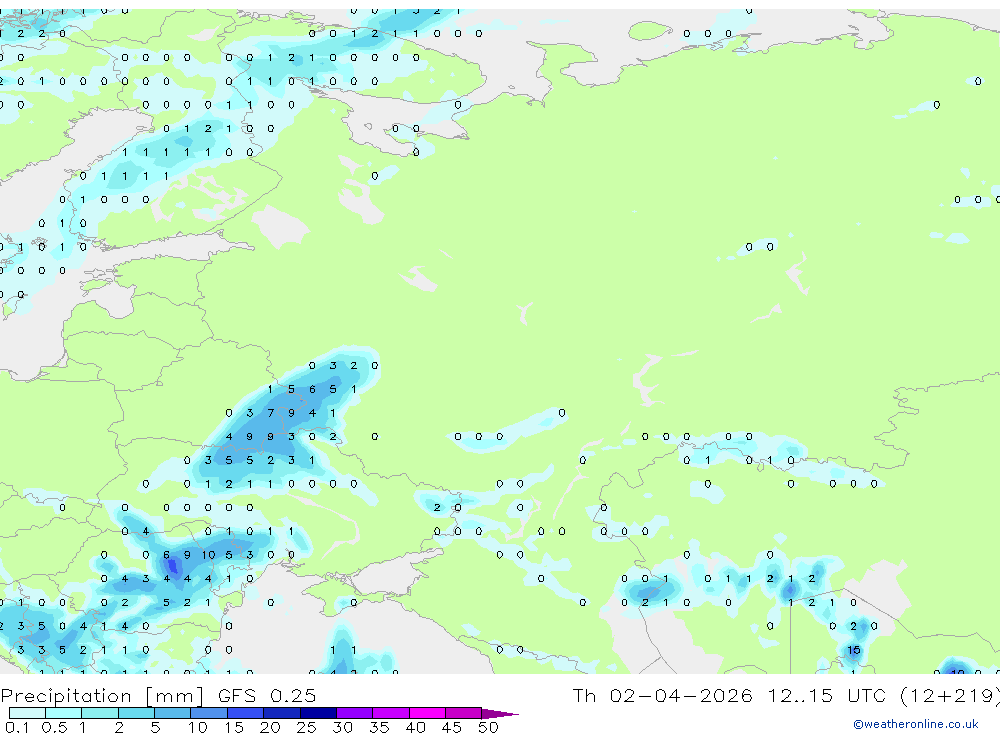Click the map value "7" in row 0 3 7 9 4 1
The image size is (1000, 733).
tap(270, 413)
